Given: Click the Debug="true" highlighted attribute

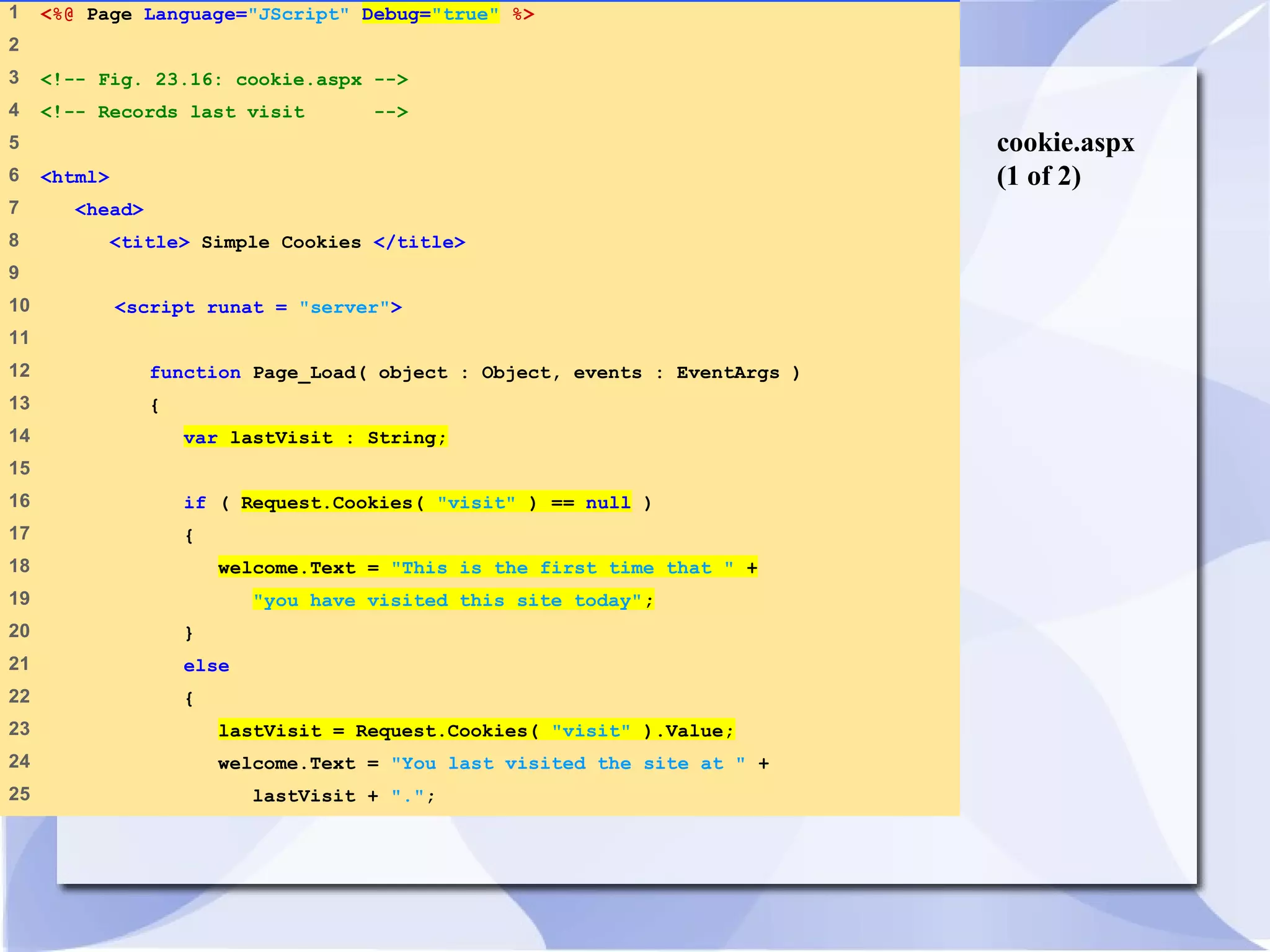Looking at the screenshot, I should (x=430, y=14).
